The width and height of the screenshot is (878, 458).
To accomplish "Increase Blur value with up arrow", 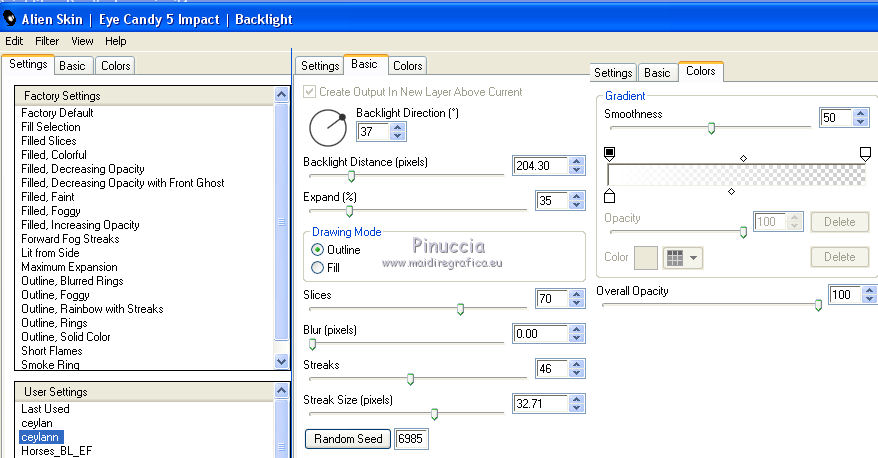I will tap(577, 329).
